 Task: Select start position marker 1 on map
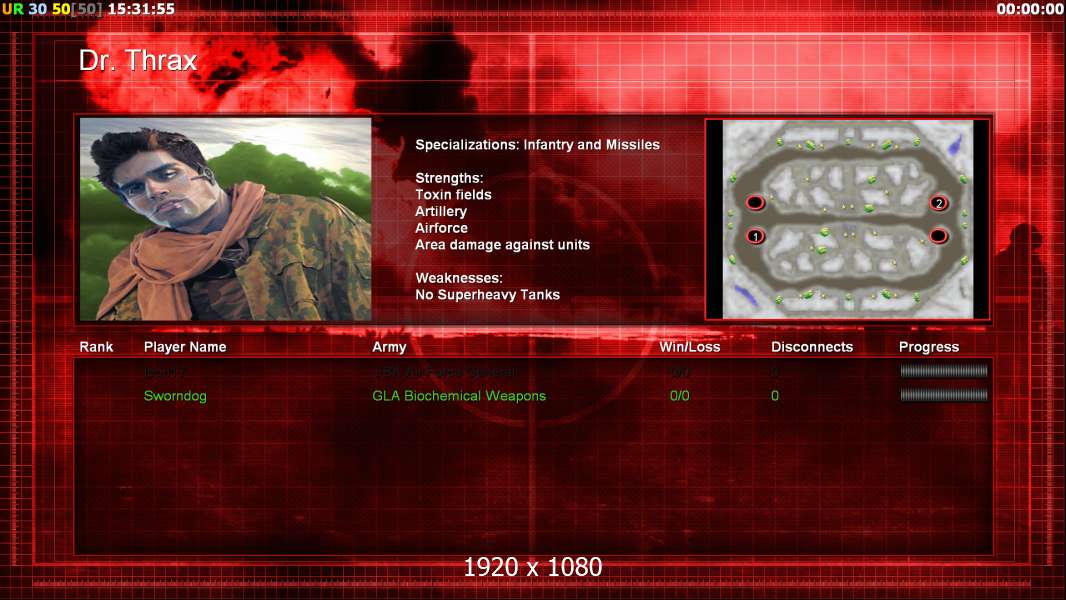click(755, 236)
